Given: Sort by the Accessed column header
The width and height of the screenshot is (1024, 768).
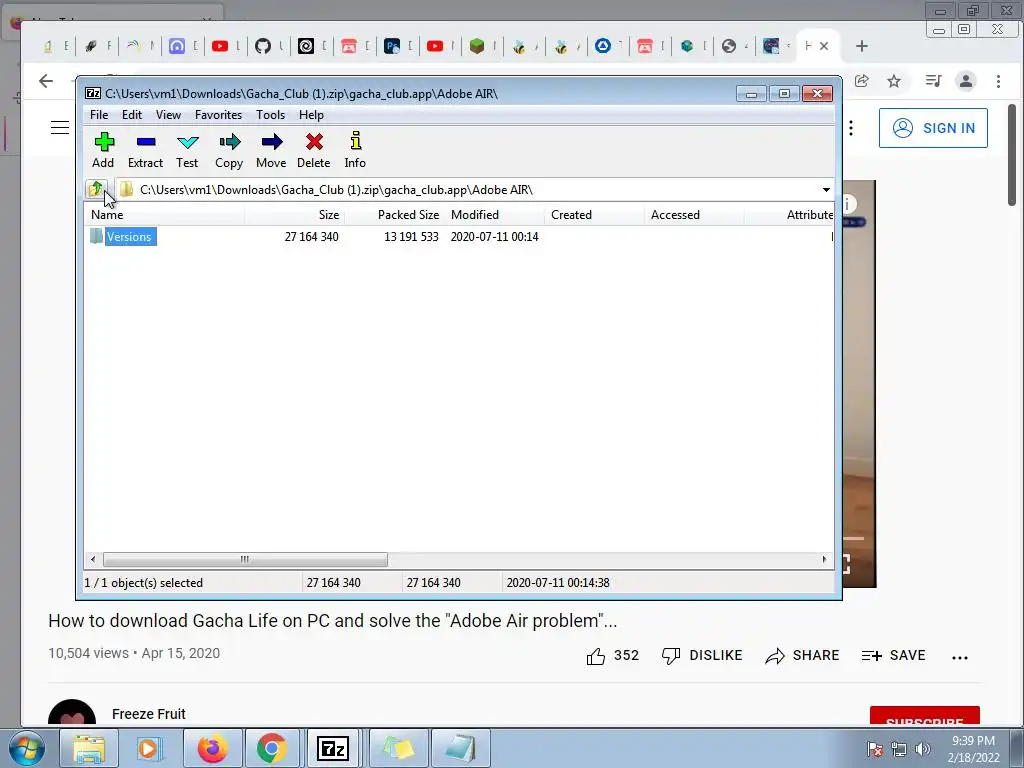Looking at the screenshot, I should [694, 215].
